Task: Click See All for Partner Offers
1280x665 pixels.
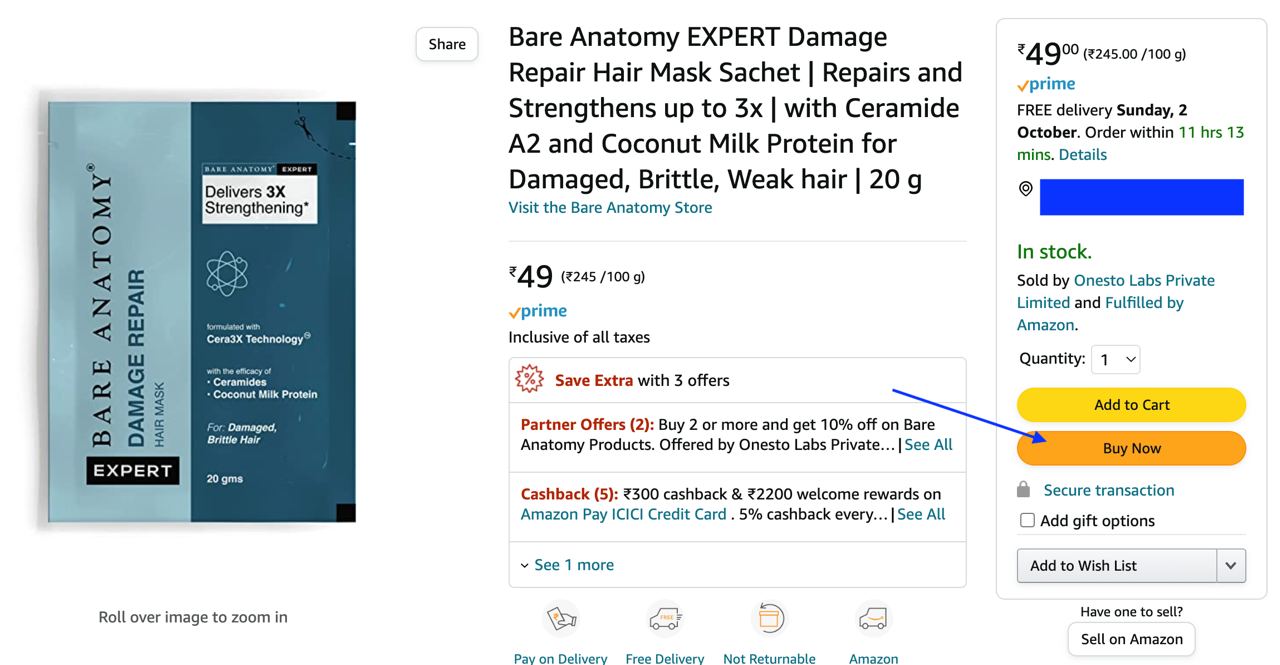Action: click(928, 444)
